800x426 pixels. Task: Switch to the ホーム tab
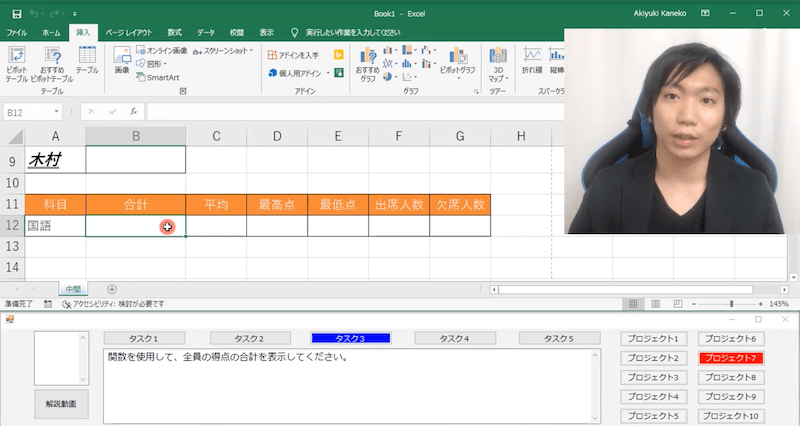51,33
